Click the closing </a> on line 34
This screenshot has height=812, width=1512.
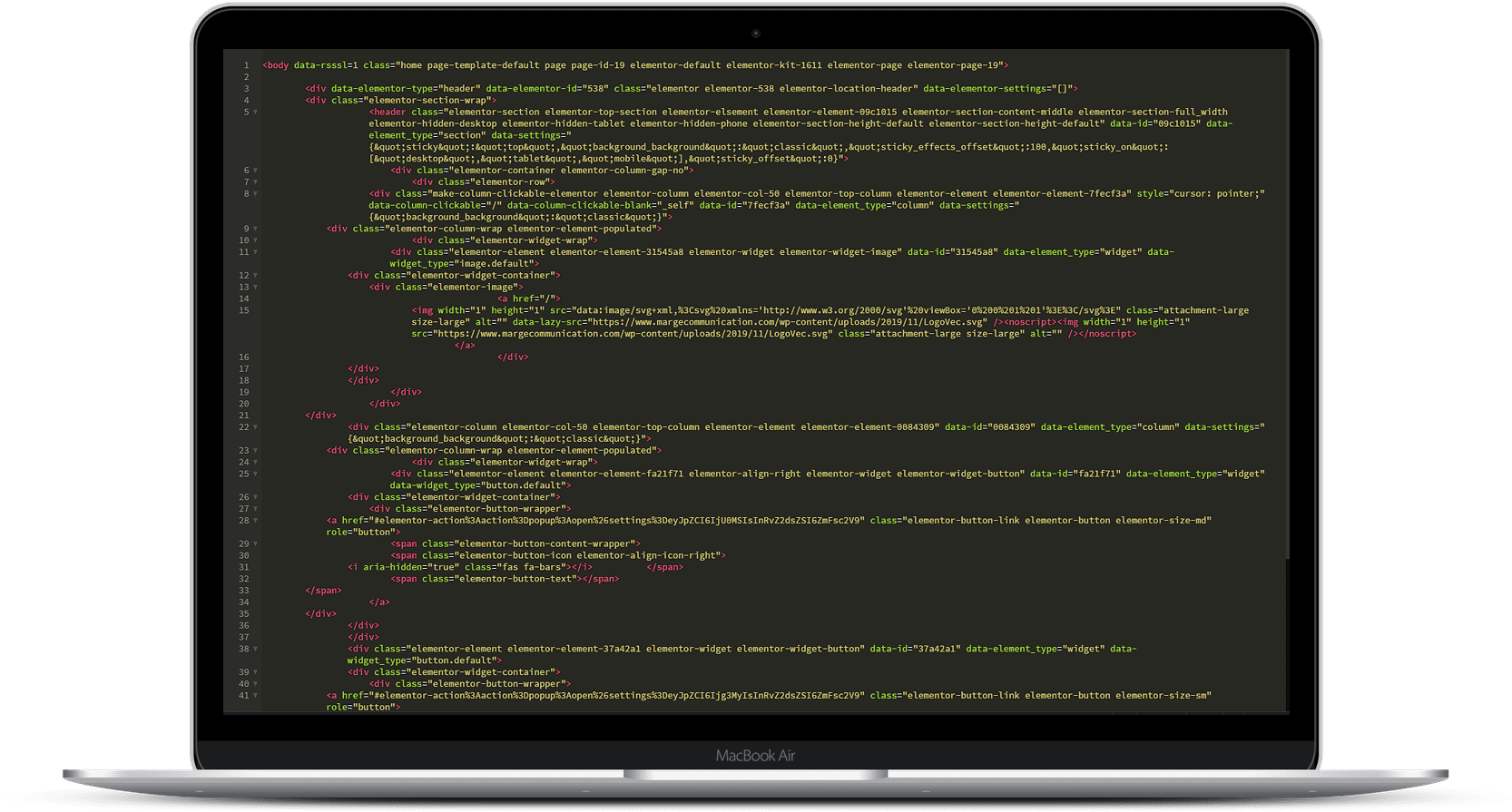379,602
